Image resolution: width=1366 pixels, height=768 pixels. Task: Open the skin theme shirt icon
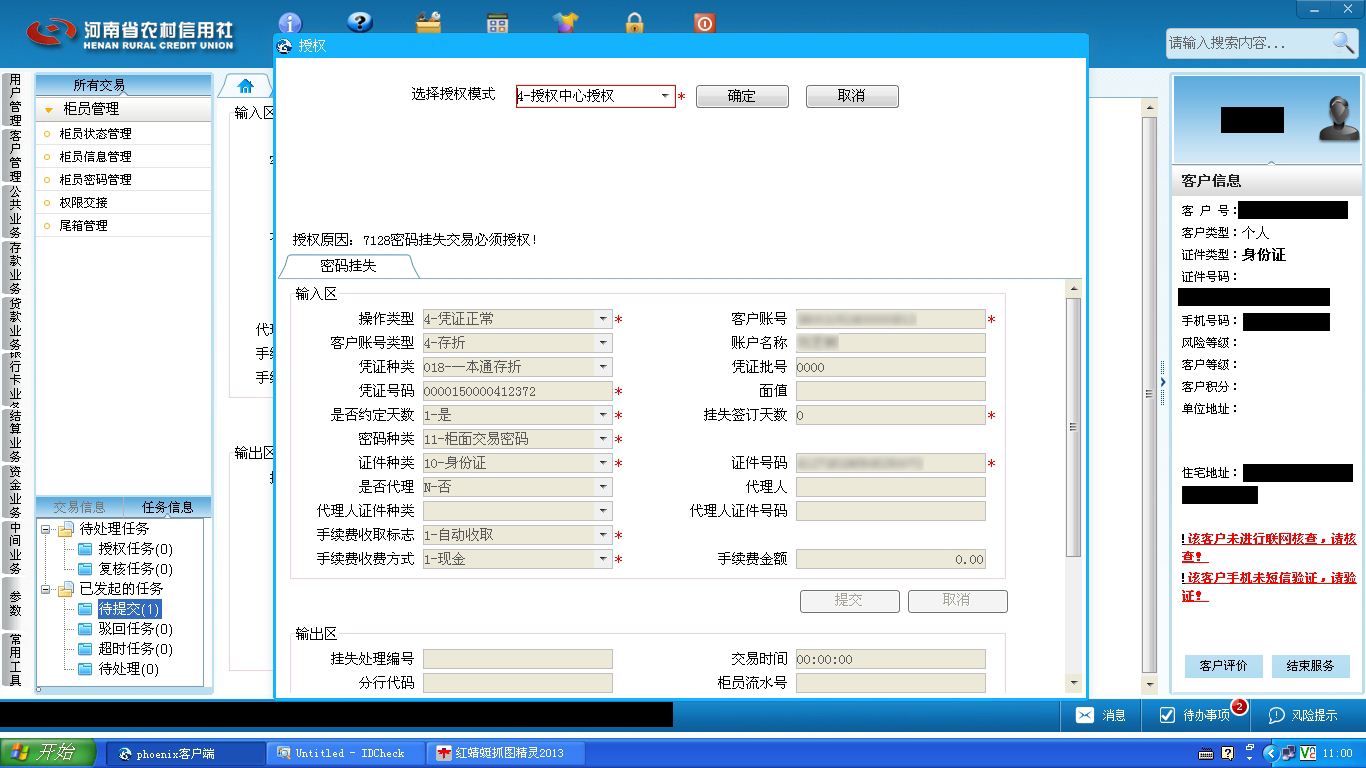(x=566, y=22)
